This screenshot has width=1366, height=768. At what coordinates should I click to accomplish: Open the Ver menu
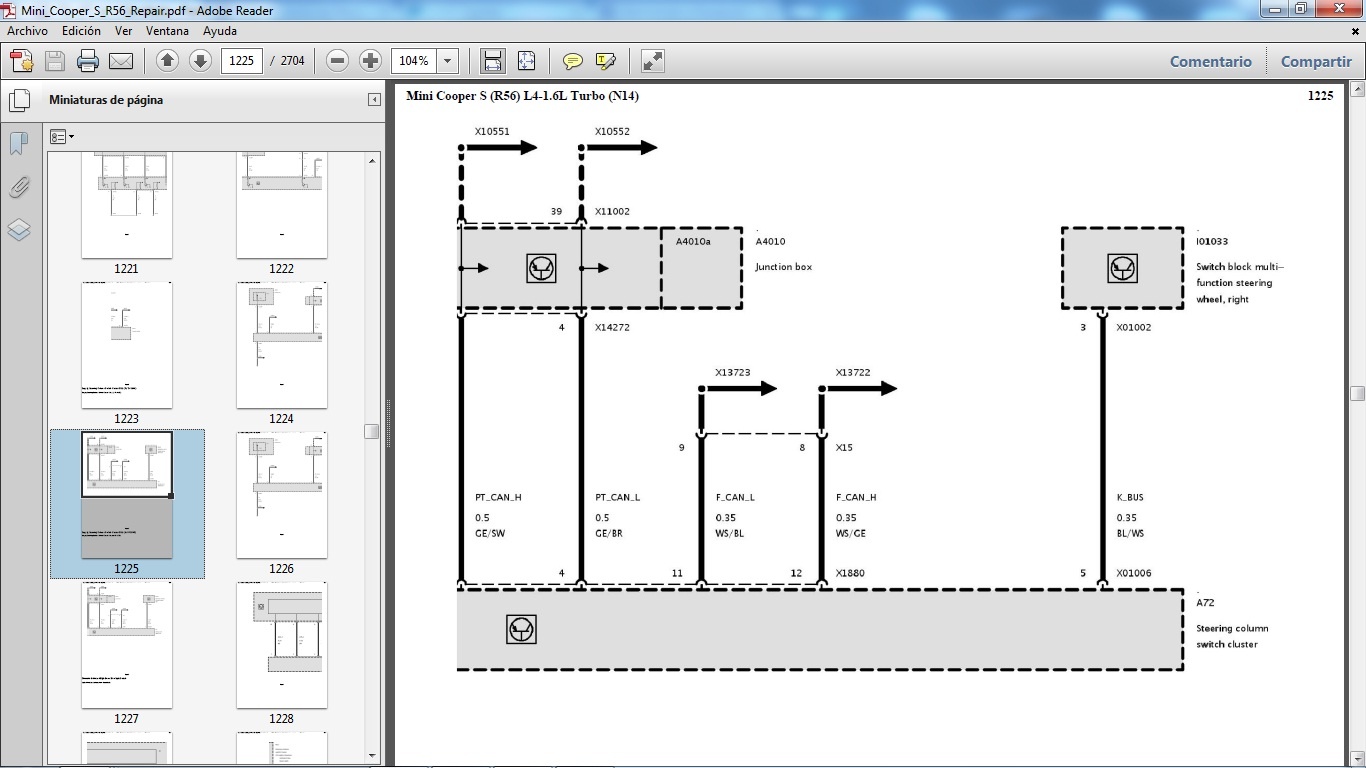124,31
